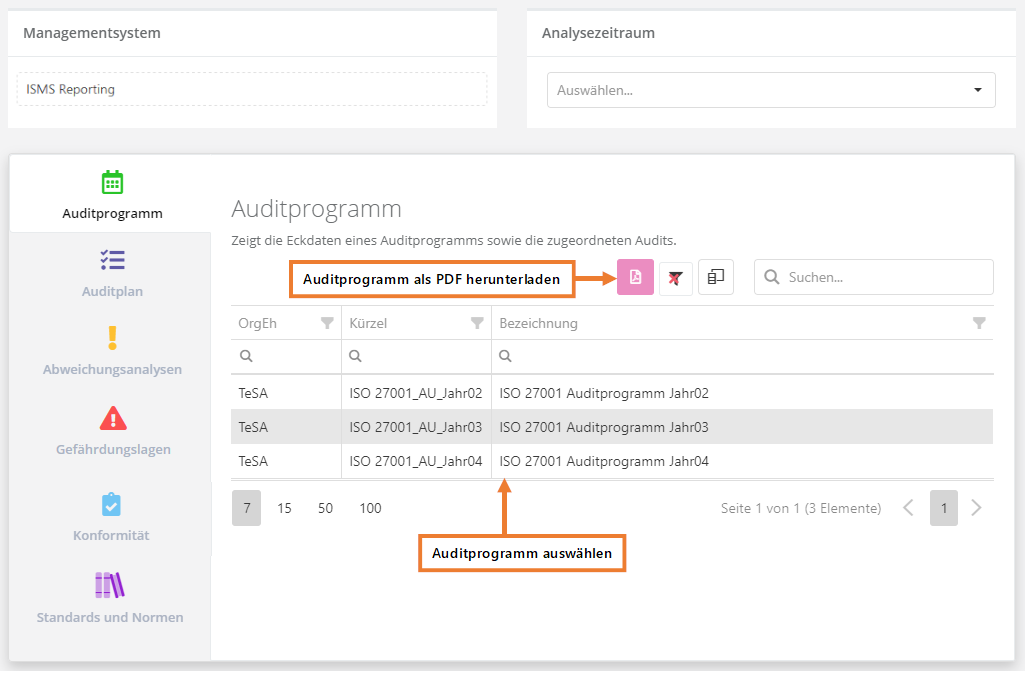Screen dimensions: 1026x673
Task: Show the Standards und Normen tab
Action: [x=110, y=598]
